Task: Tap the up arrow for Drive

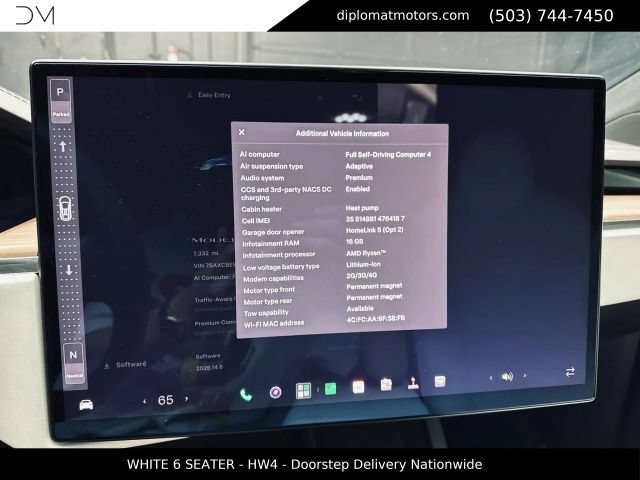Action: coord(63,146)
